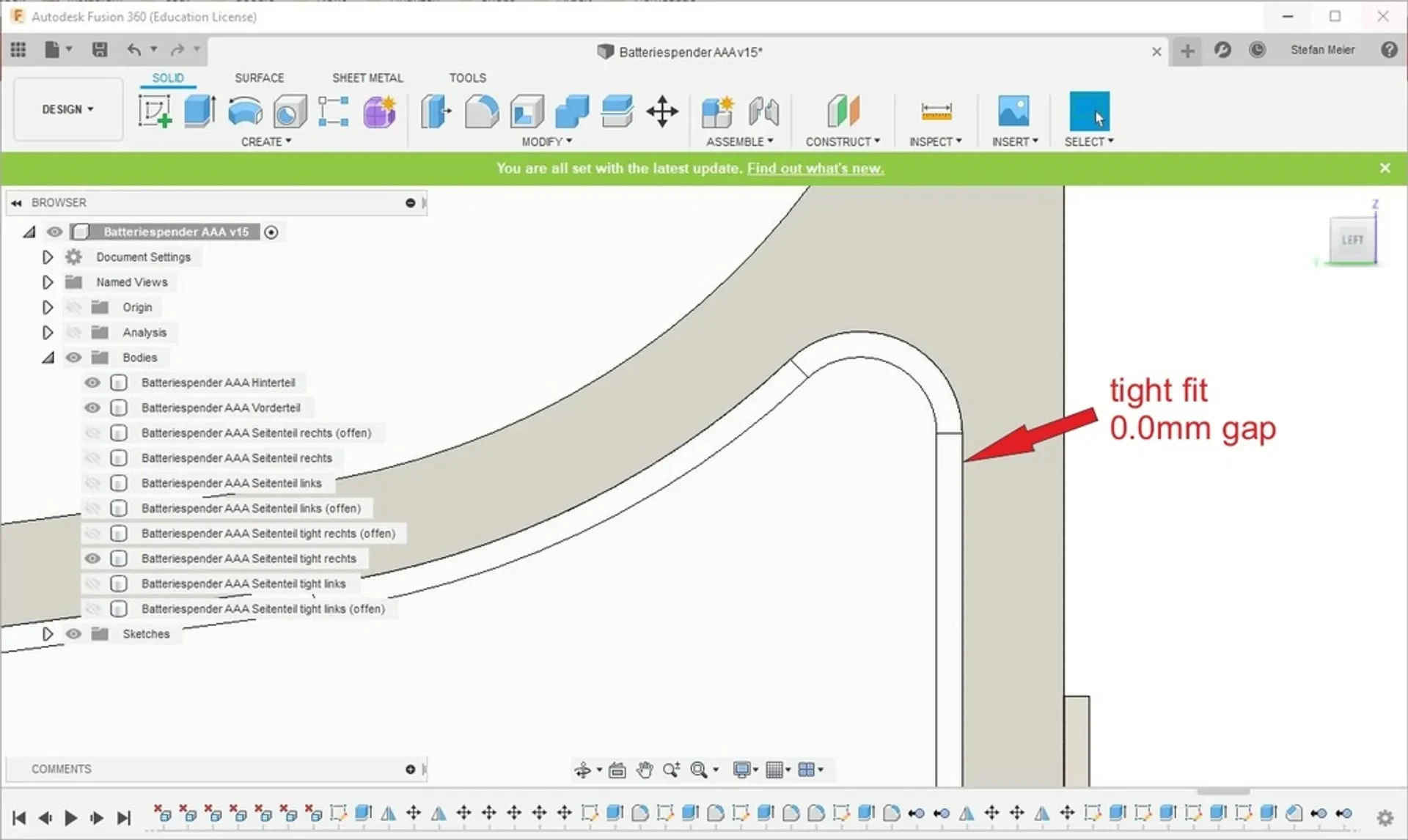Image resolution: width=1408 pixels, height=840 pixels.
Task: Hide Batteriespender AAA Seitenteil tight rechts body
Action: [x=92, y=559]
